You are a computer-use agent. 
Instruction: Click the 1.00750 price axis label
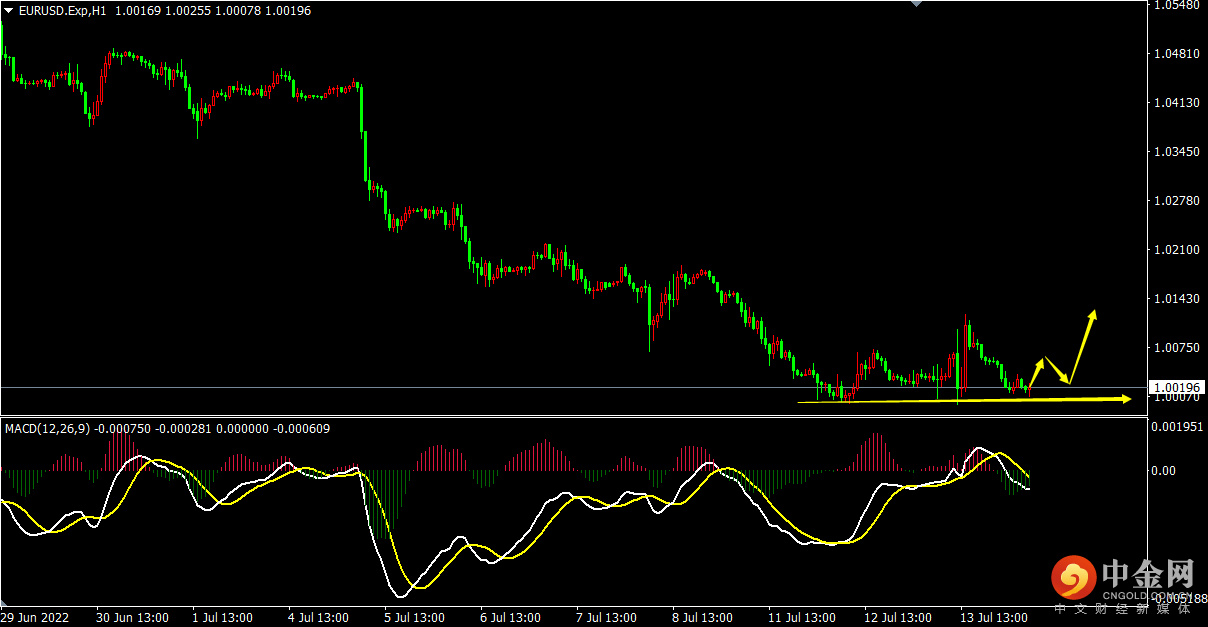pos(1175,348)
